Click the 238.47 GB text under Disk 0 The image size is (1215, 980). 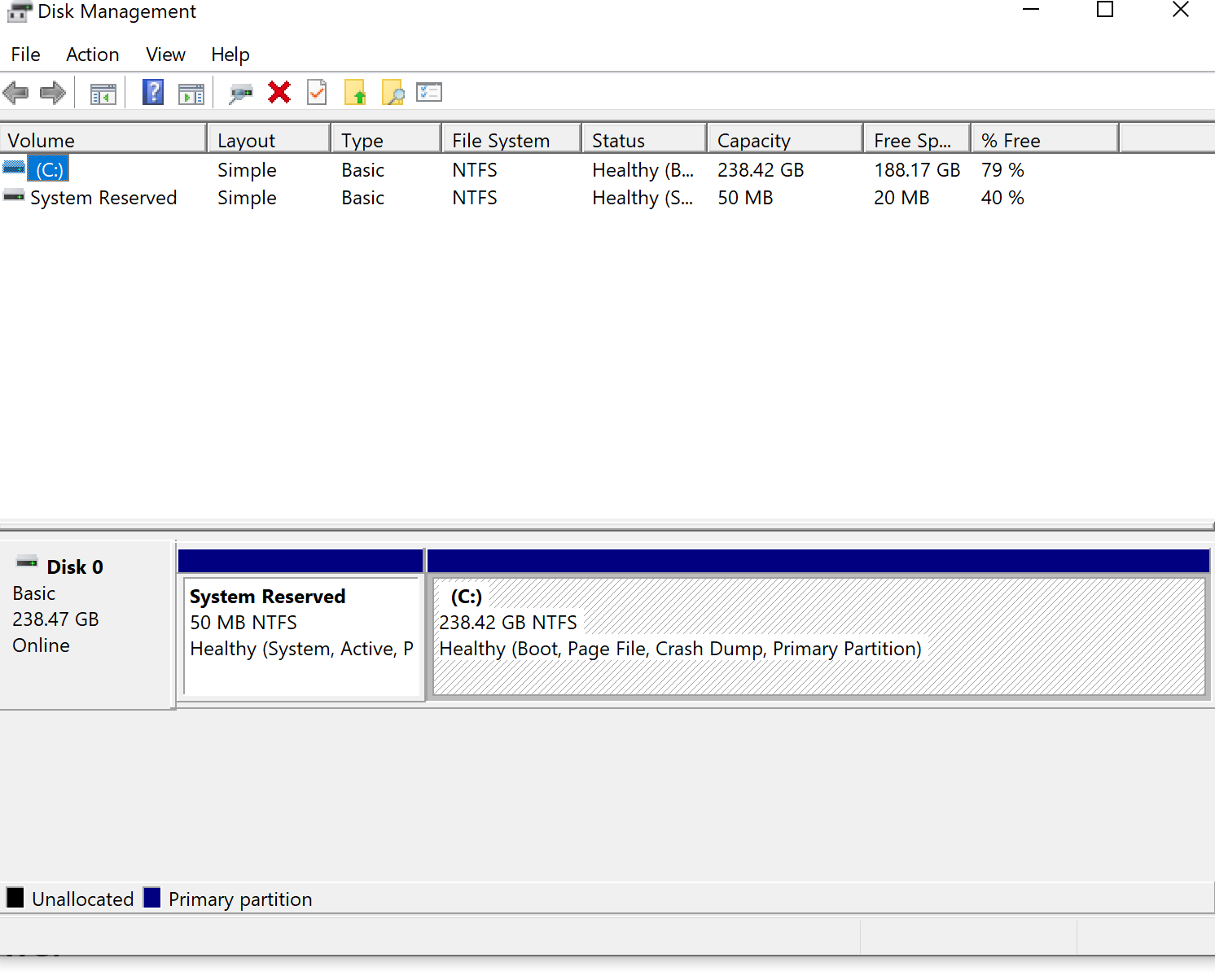pyautogui.click(x=55, y=619)
